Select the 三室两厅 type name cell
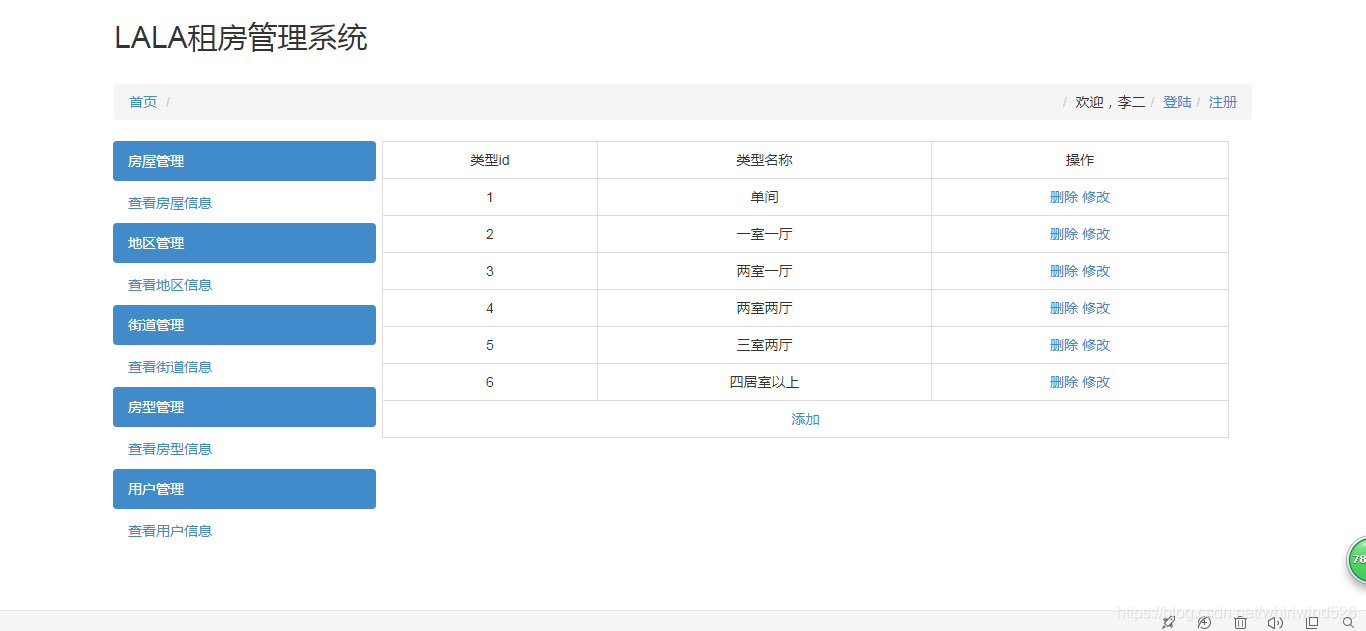Screen dimensions: 1366x631 tap(765, 345)
